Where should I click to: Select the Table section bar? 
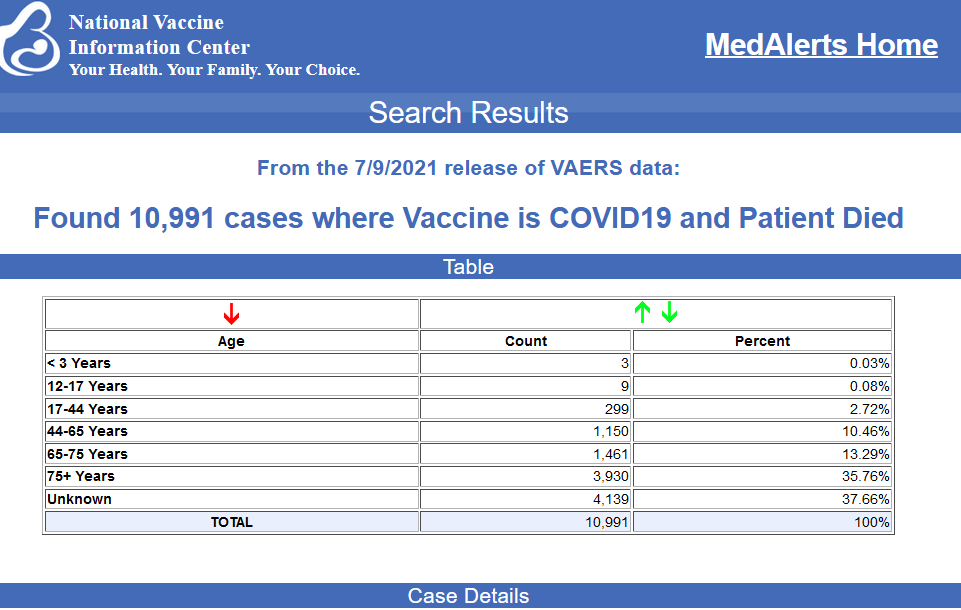(468, 267)
